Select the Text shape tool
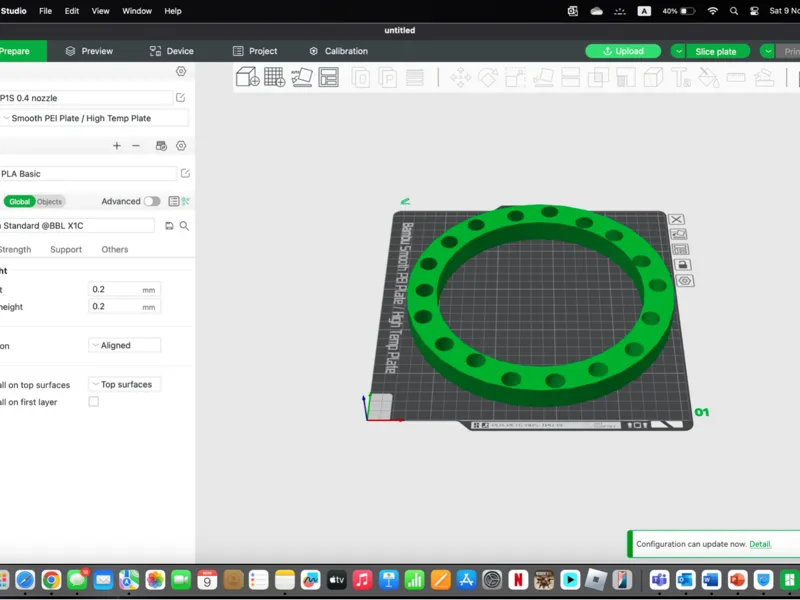 click(x=681, y=78)
